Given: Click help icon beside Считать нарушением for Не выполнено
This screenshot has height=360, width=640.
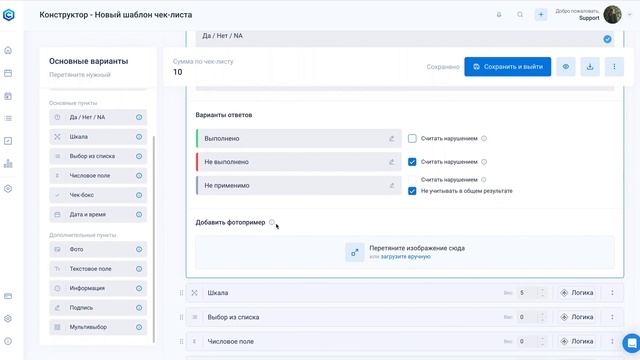Looking at the screenshot, I should [x=484, y=162].
